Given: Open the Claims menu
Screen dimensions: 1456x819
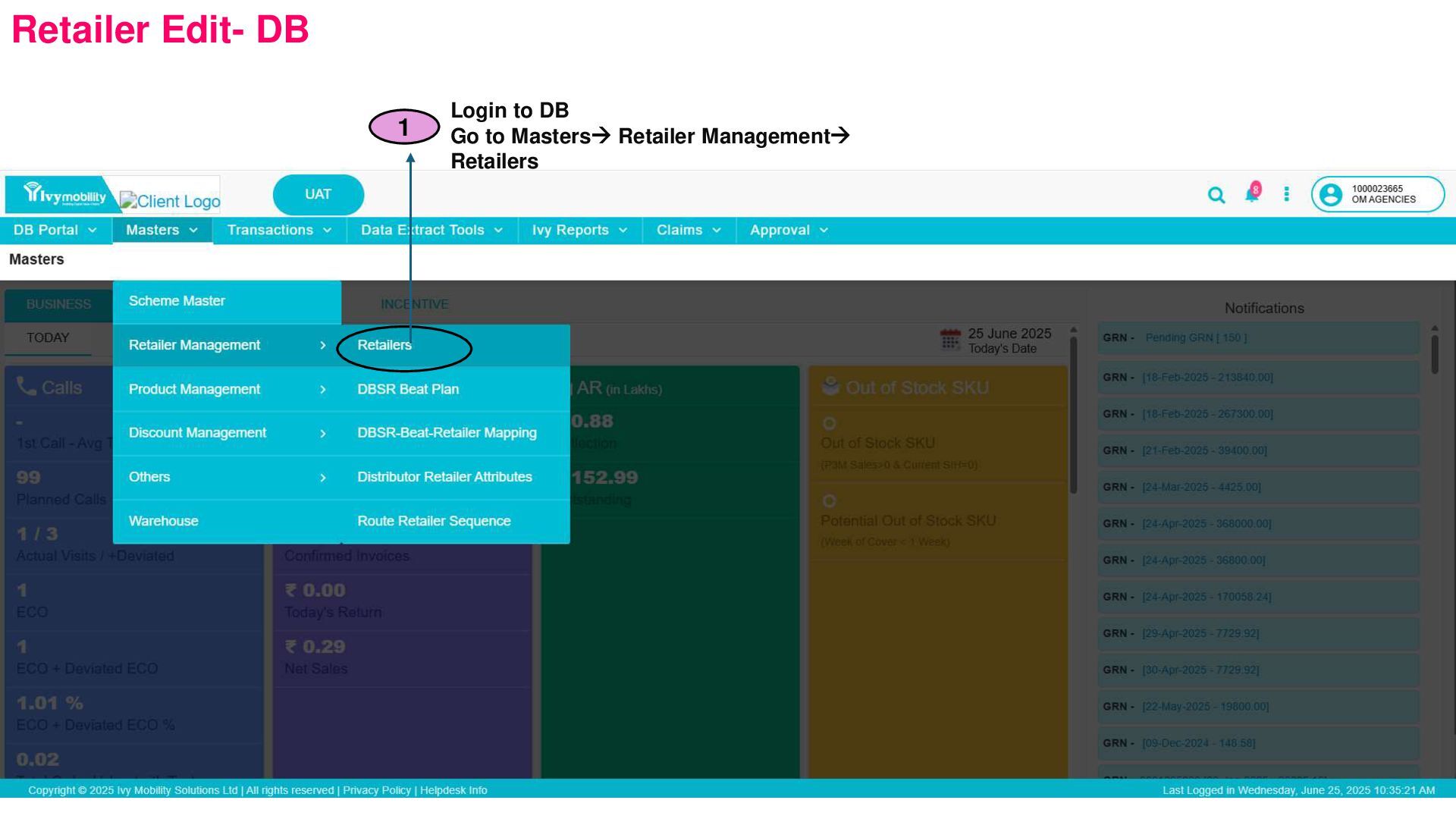Looking at the screenshot, I should (x=689, y=231).
